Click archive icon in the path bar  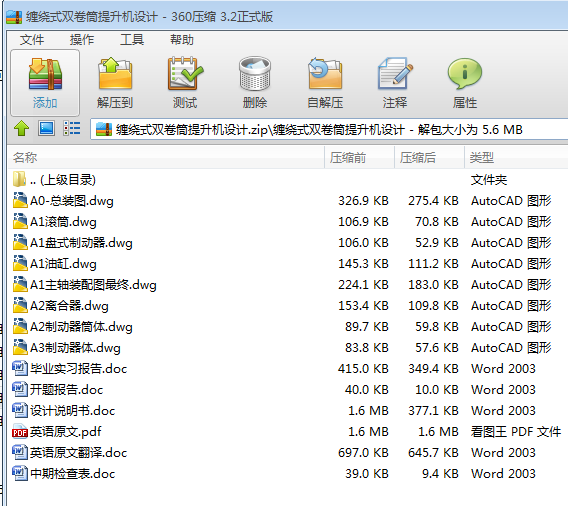click(104, 130)
